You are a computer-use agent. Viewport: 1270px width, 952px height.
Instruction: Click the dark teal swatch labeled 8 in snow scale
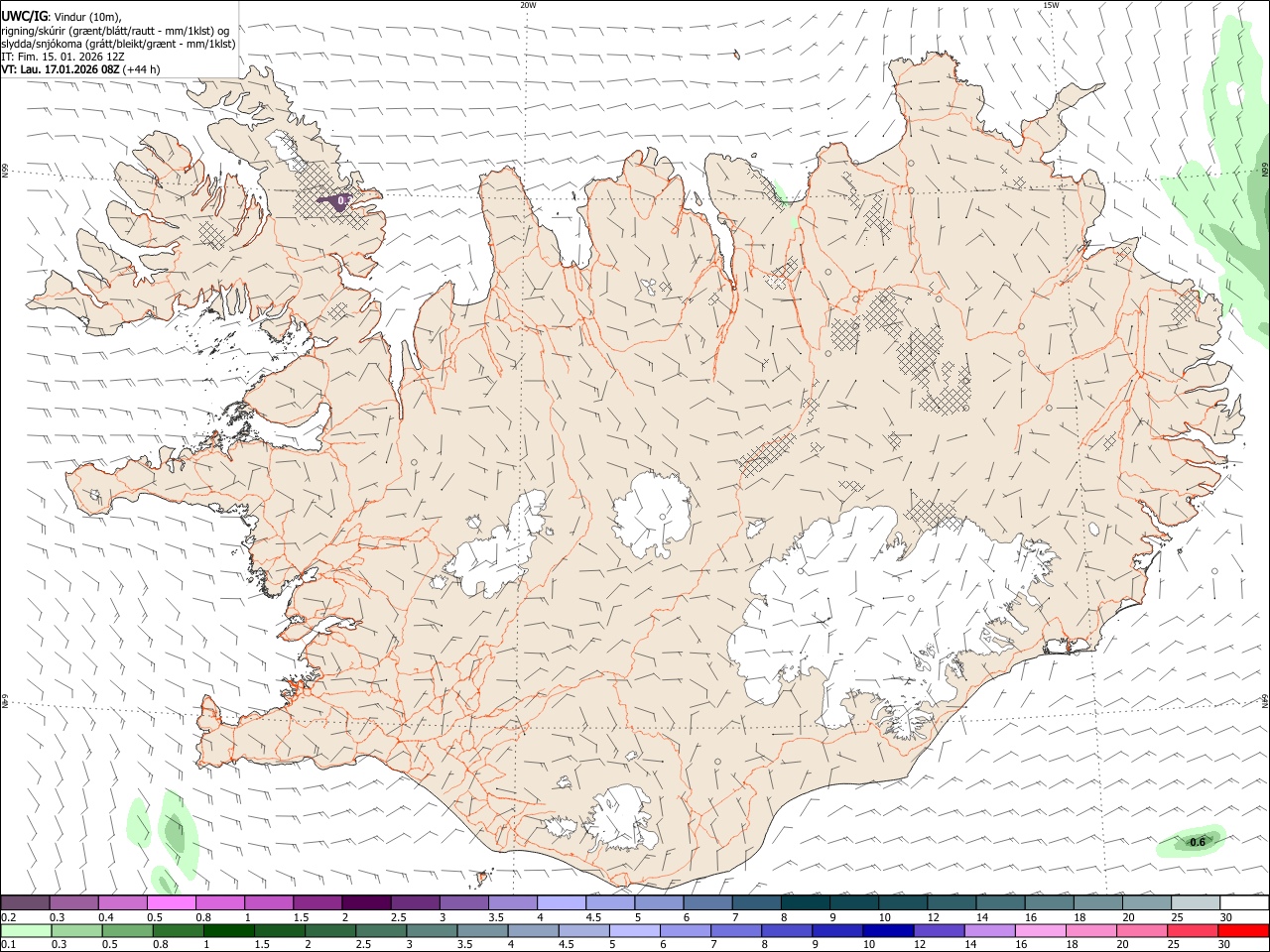point(806,902)
